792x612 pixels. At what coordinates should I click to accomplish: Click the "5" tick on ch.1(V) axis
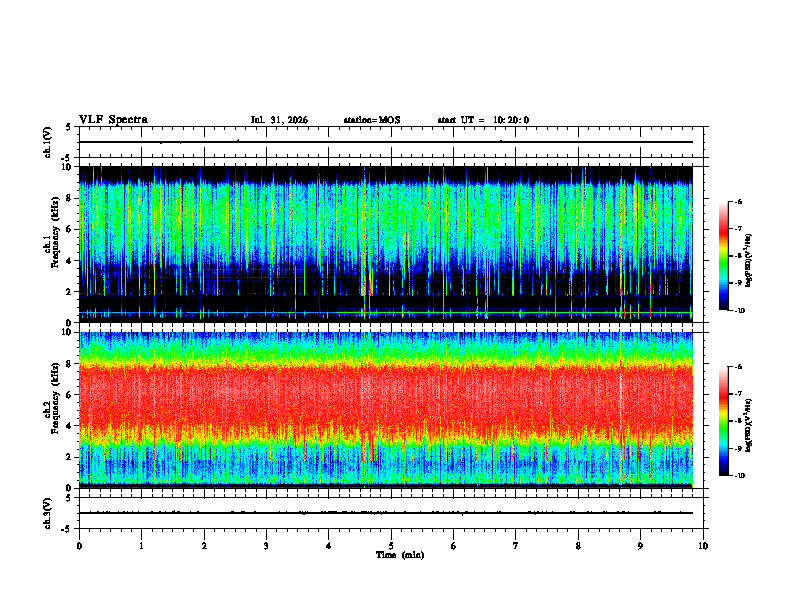coord(69,127)
